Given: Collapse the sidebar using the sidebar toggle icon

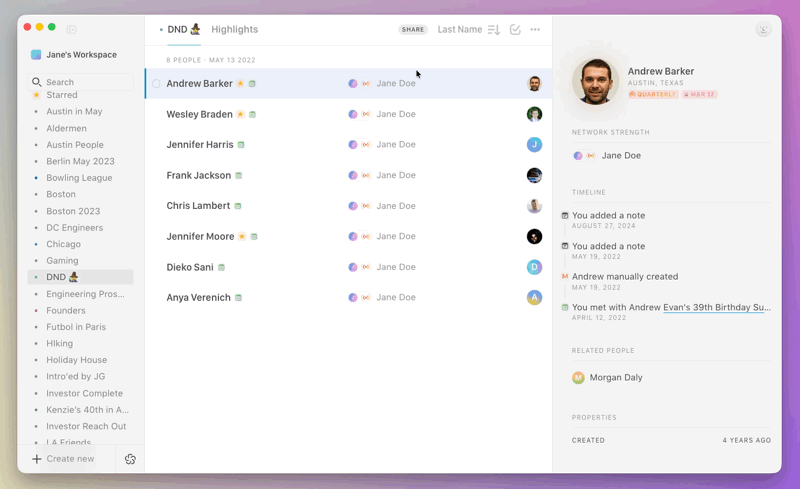Looking at the screenshot, I should coord(71,30).
